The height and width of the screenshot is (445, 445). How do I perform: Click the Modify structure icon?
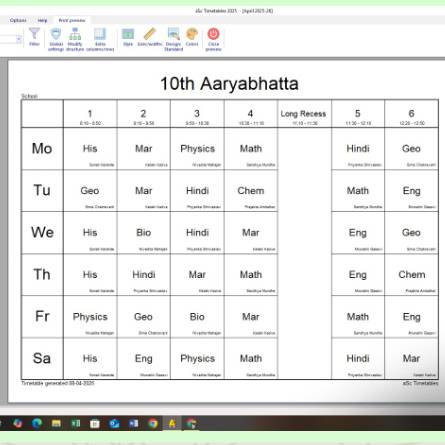[x=75, y=39]
